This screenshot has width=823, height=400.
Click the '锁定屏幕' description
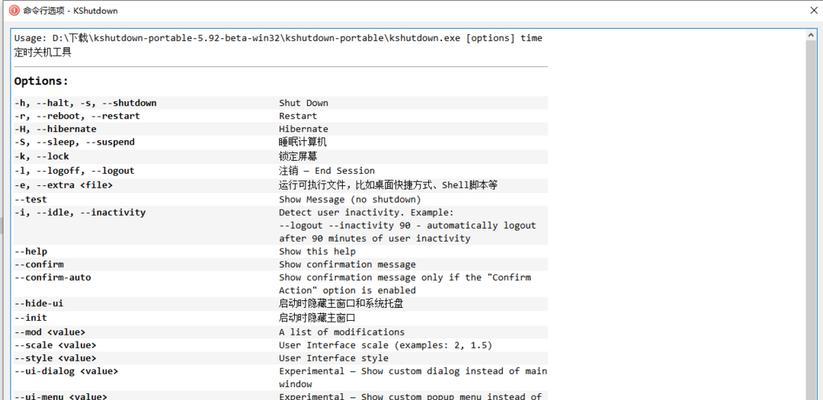[298, 156]
